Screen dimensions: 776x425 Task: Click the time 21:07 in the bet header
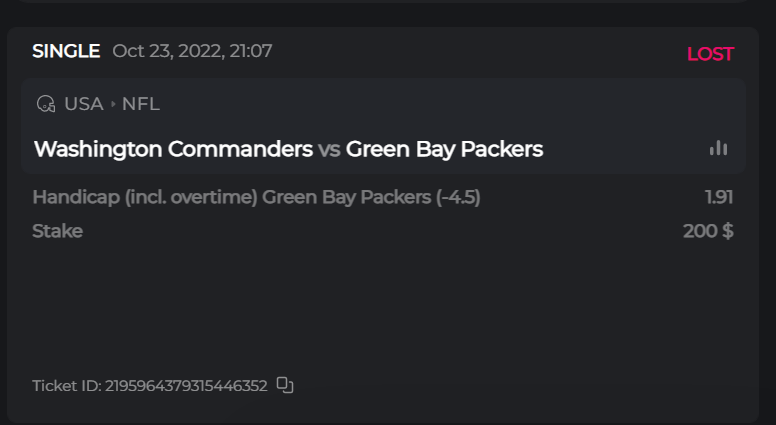[x=251, y=51]
